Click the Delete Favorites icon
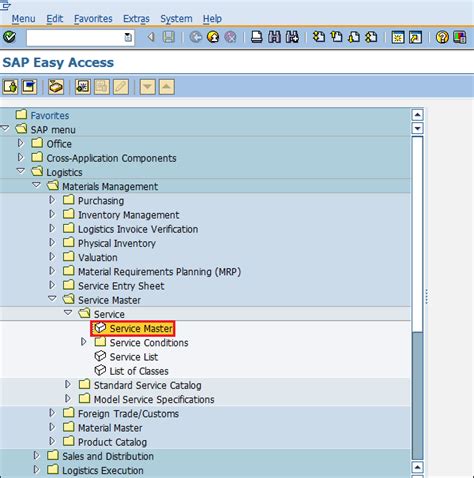The height and width of the screenshot is (478, 474). (102, 87)
